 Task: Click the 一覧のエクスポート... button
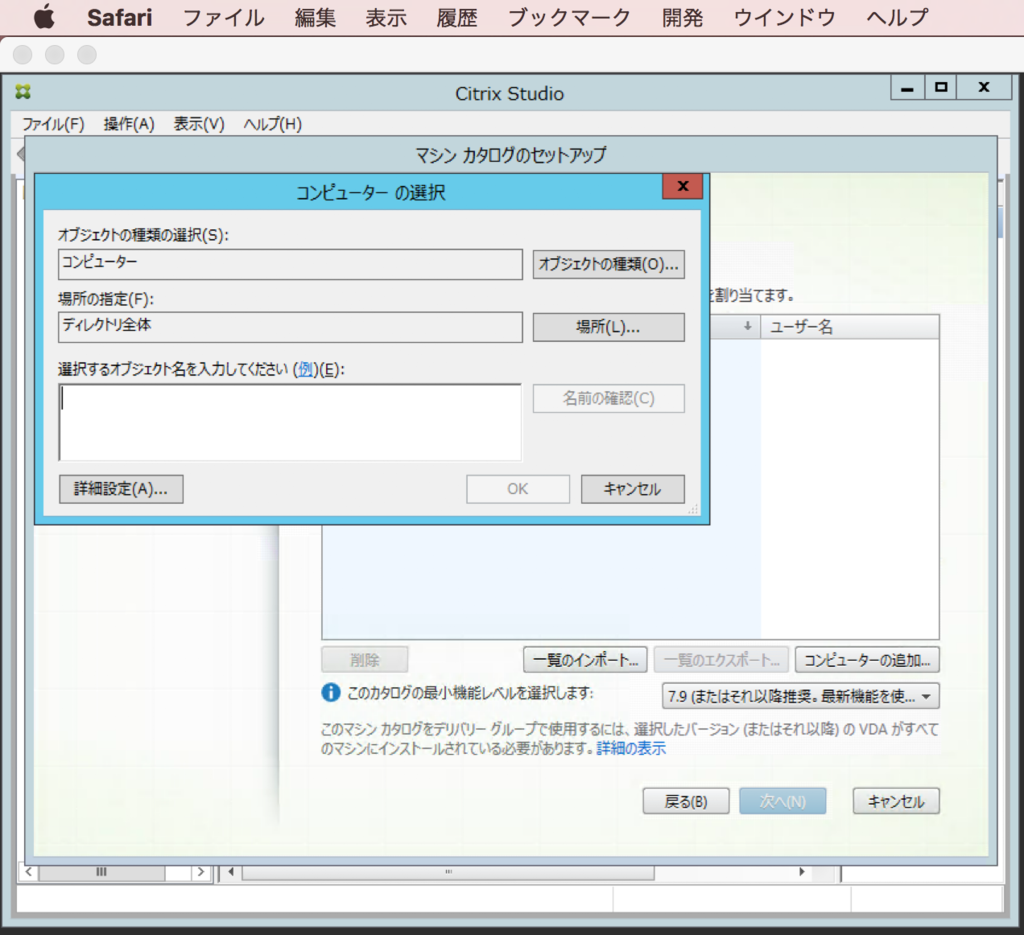click(x=721, y=659)
